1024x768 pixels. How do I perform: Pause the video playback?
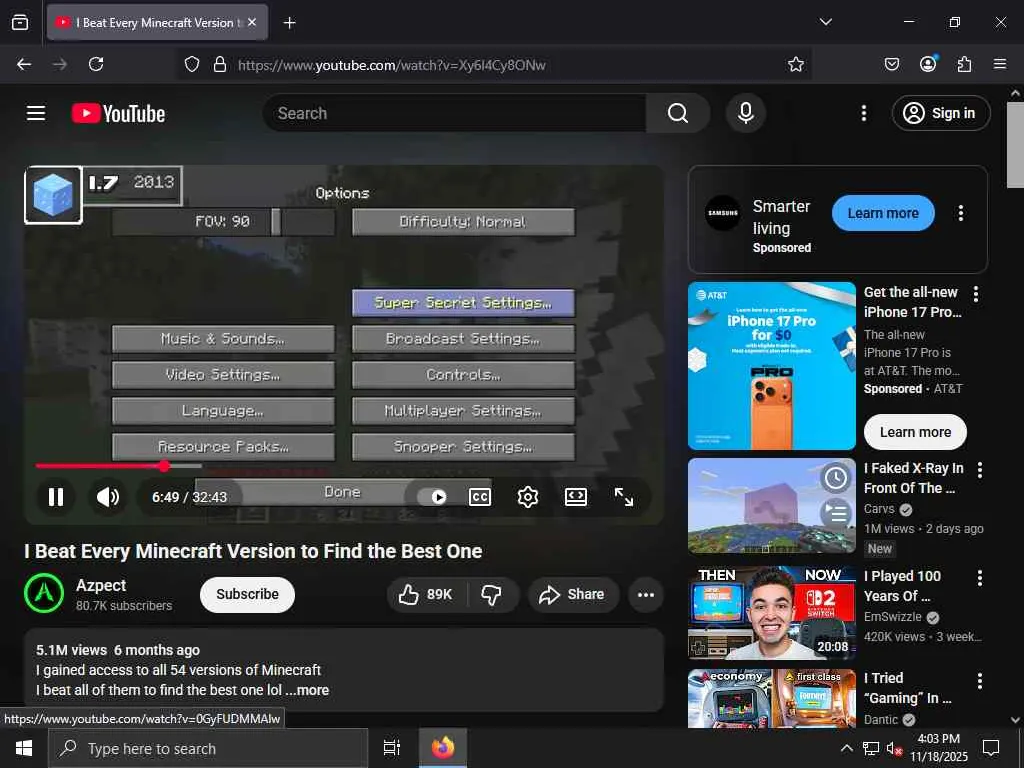tap(56, 498)
